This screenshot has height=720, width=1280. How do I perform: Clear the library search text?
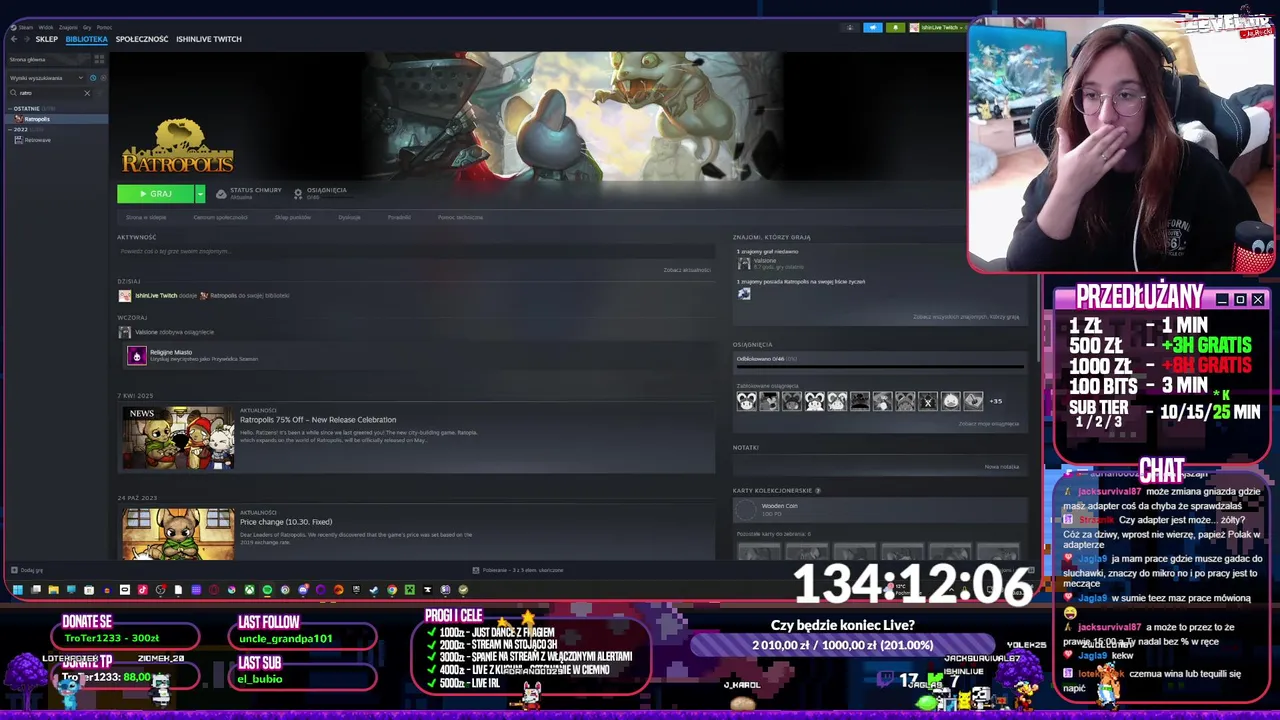pos(87,93)
